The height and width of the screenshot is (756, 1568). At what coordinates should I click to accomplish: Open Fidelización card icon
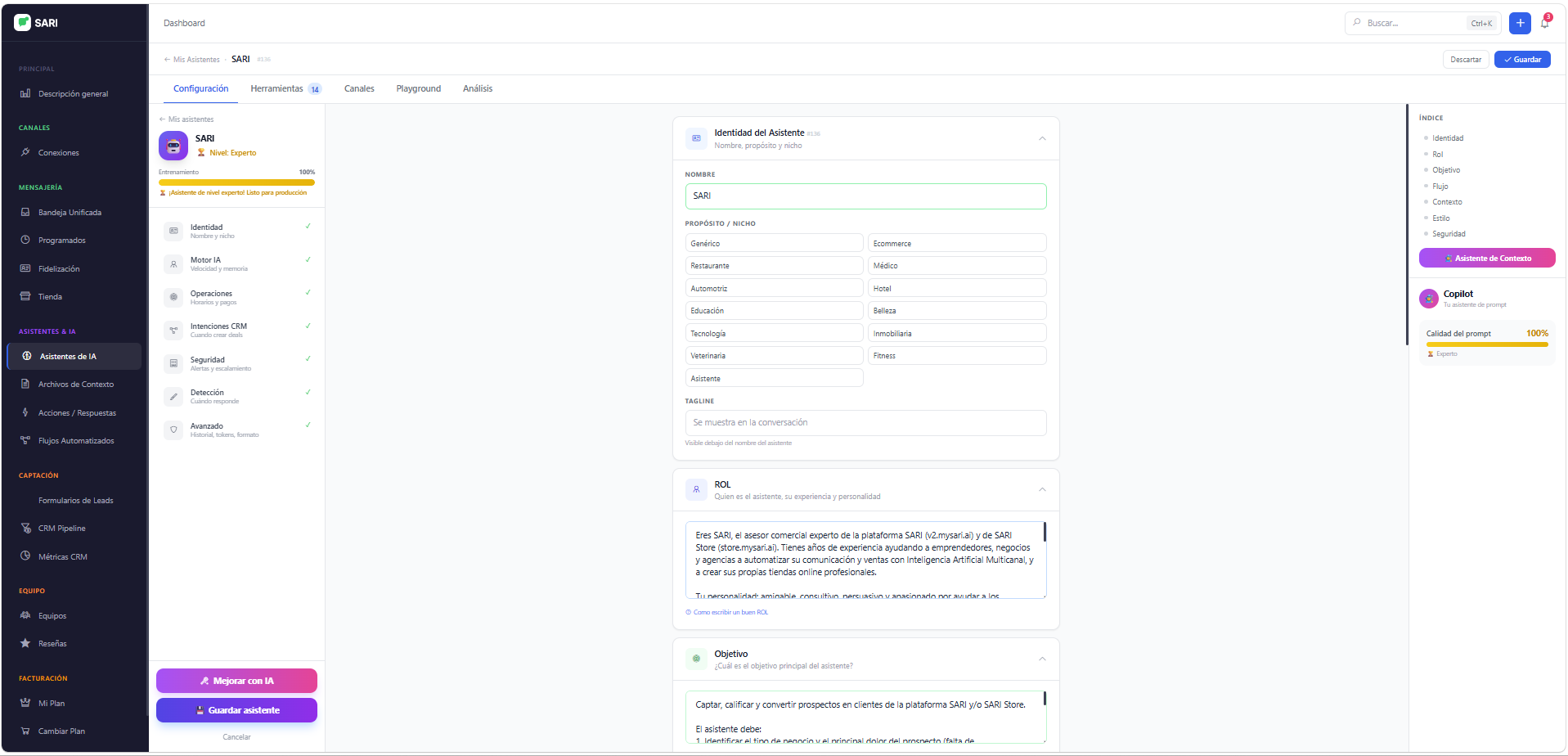point(25,268)
